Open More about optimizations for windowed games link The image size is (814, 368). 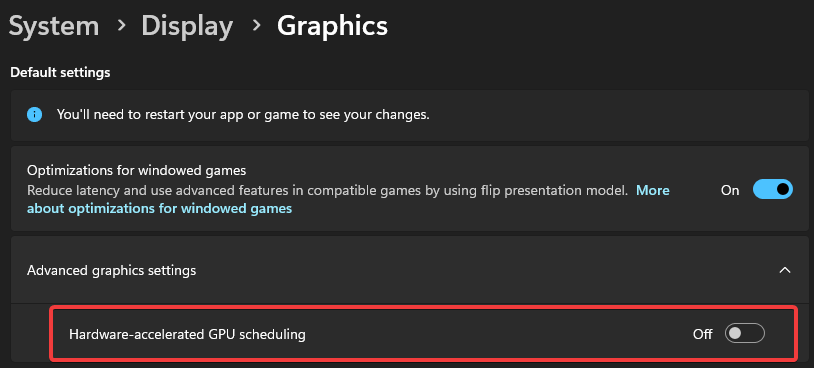[x=348, y=200]
